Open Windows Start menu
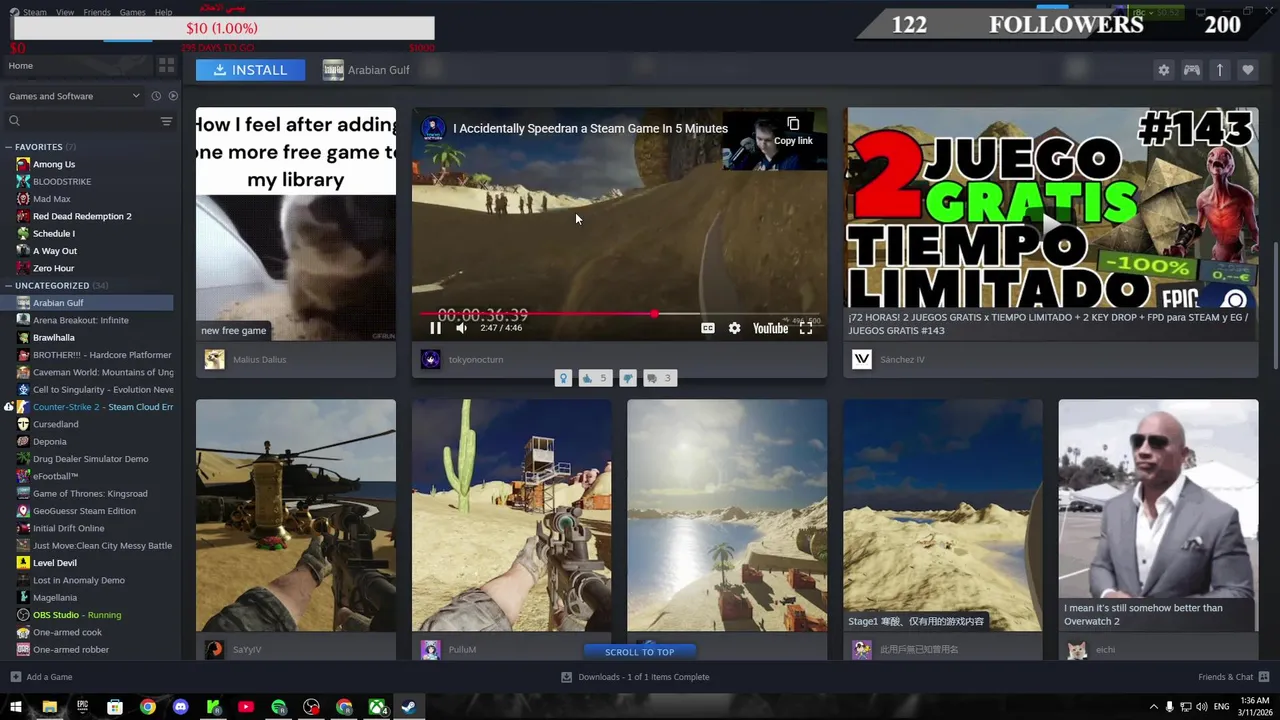Screen dimensions: 1280x720 [x=15, y=707]
